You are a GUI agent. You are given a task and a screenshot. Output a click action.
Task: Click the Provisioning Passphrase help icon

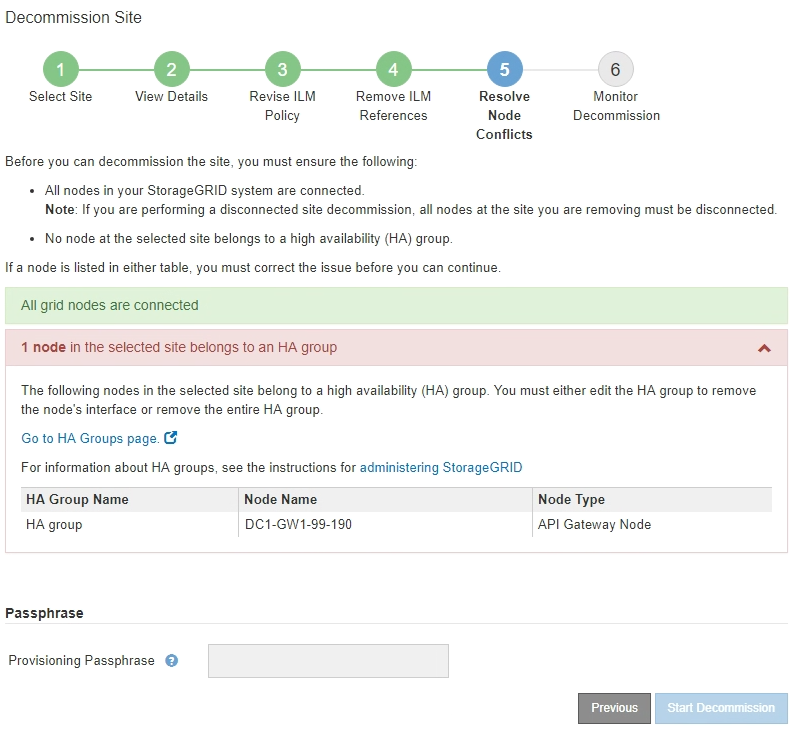[x=171, y=661]
